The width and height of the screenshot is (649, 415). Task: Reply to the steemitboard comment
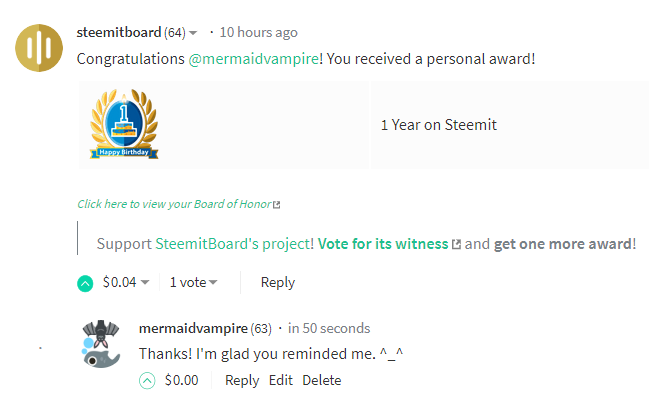[278, 283]
